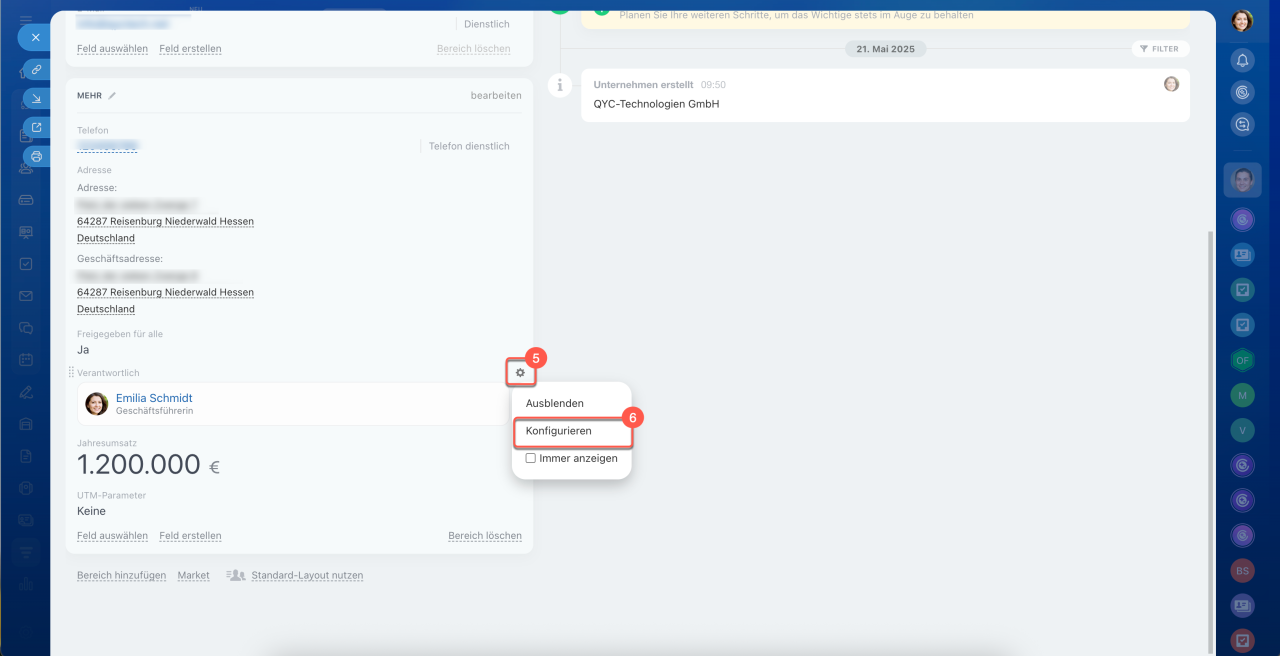Open the FILTER button in timeline

(1161, 48)
